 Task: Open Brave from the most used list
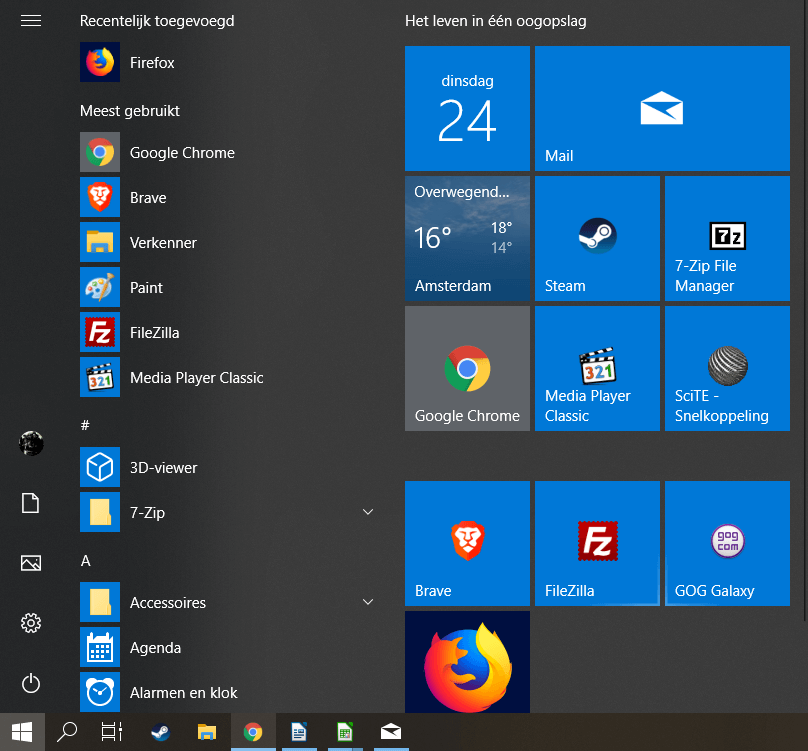227,197
